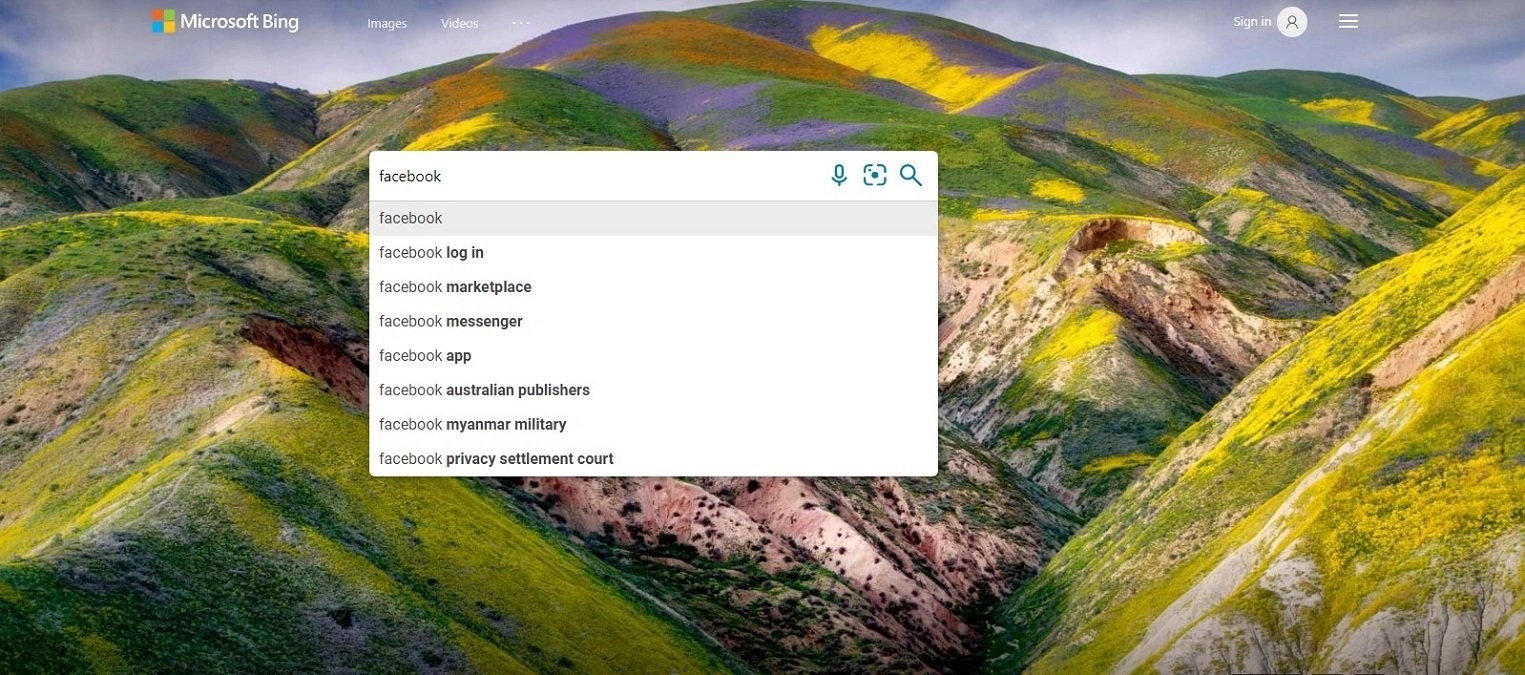Choose 'facebook myanmar military' suggestion

tap(654, 424)
